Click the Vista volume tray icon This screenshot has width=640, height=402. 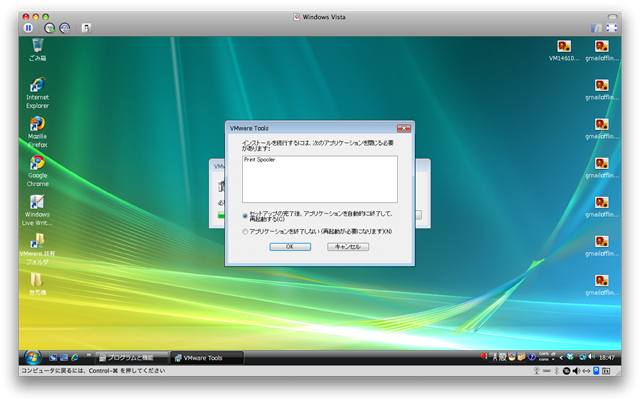pos(591,357)
